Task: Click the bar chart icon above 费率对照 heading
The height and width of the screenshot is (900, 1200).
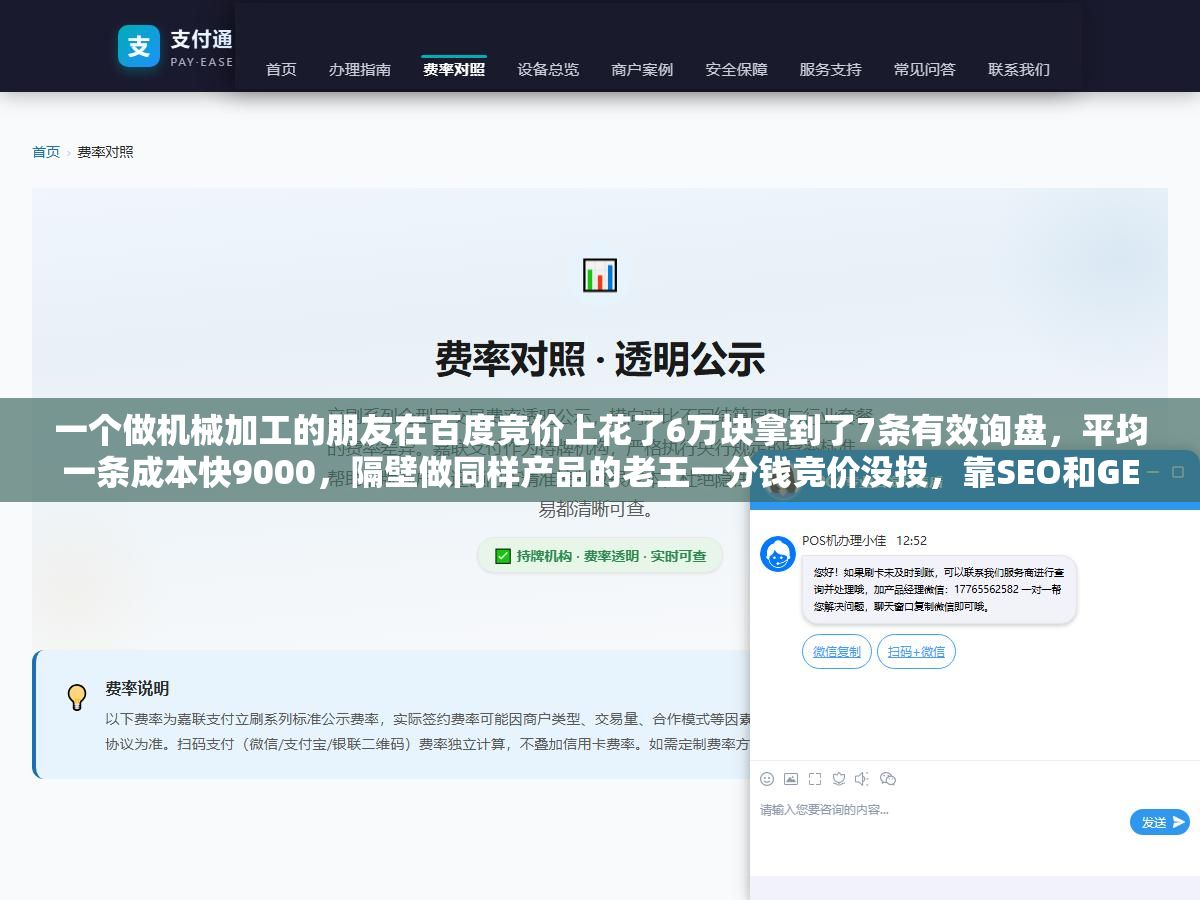Action: click(600, 275)
